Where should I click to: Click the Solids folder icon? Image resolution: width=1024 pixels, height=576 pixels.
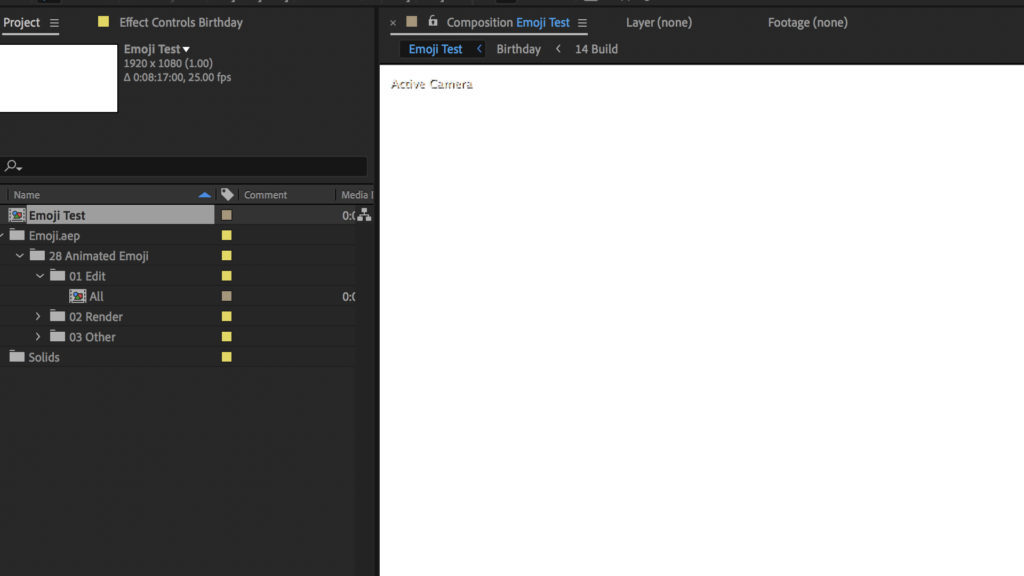pyautogui.click(x=17, y=357)
